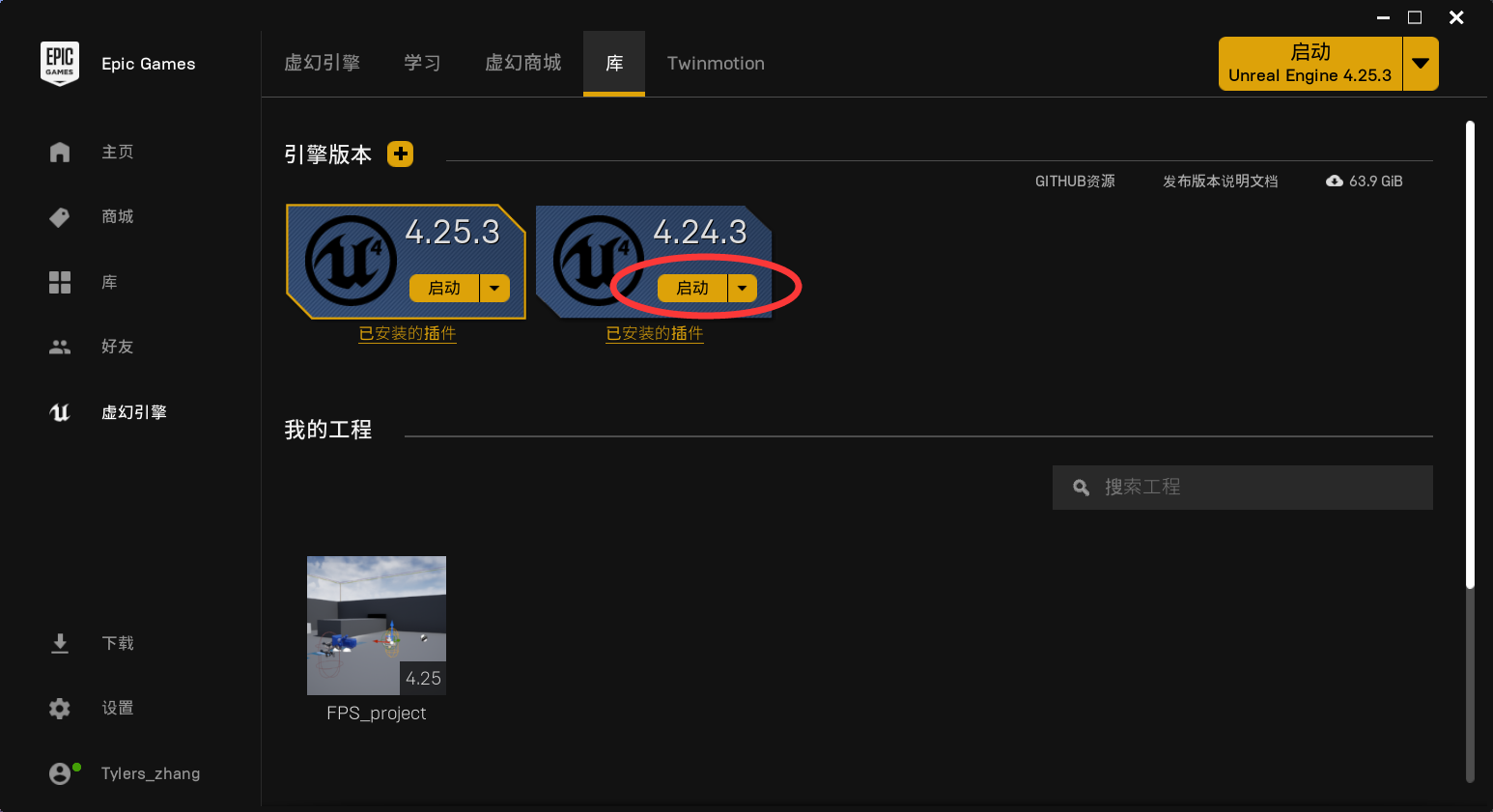Open 已安装的插件 link under 4.24.3
The image size is (1493, 812).
tap(655, 333)
